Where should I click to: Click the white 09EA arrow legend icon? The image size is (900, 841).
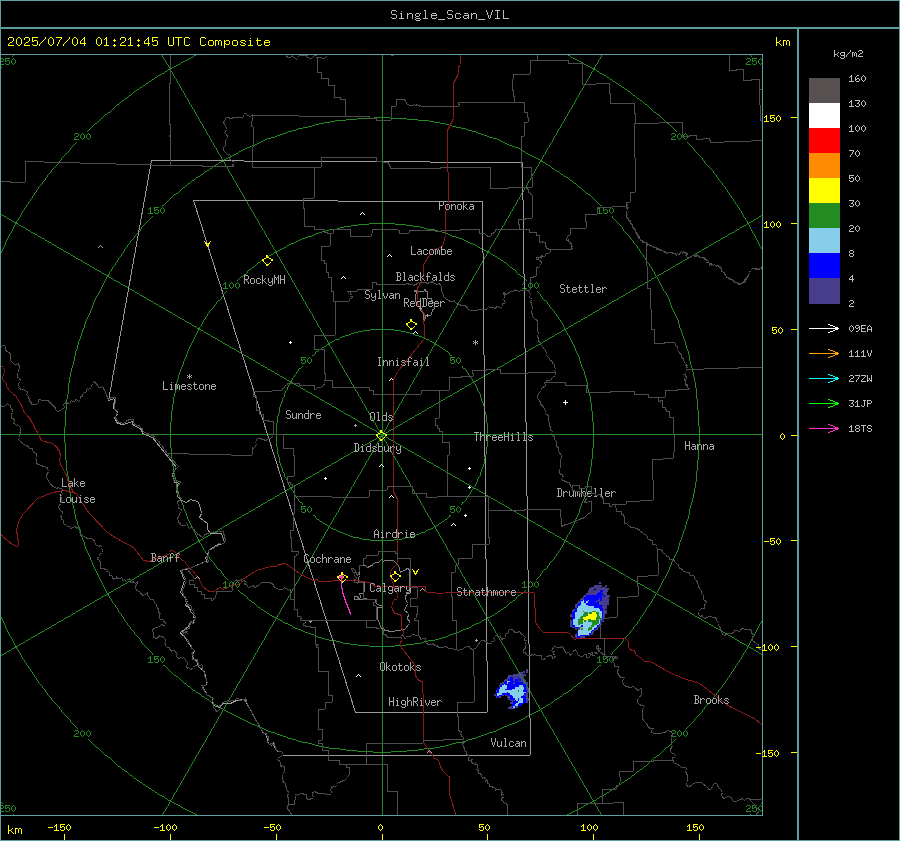tap(824, 328)
